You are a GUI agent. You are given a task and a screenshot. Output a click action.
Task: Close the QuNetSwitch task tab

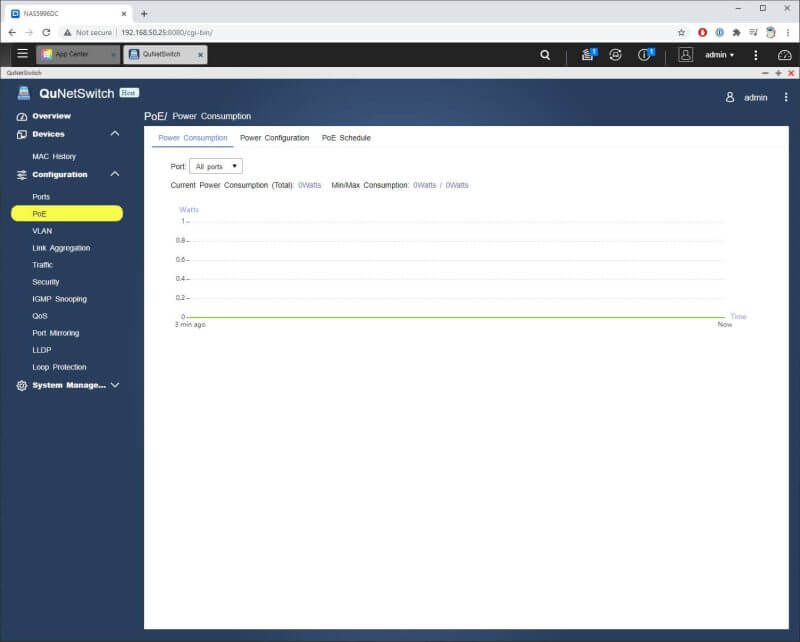(201, 55)
